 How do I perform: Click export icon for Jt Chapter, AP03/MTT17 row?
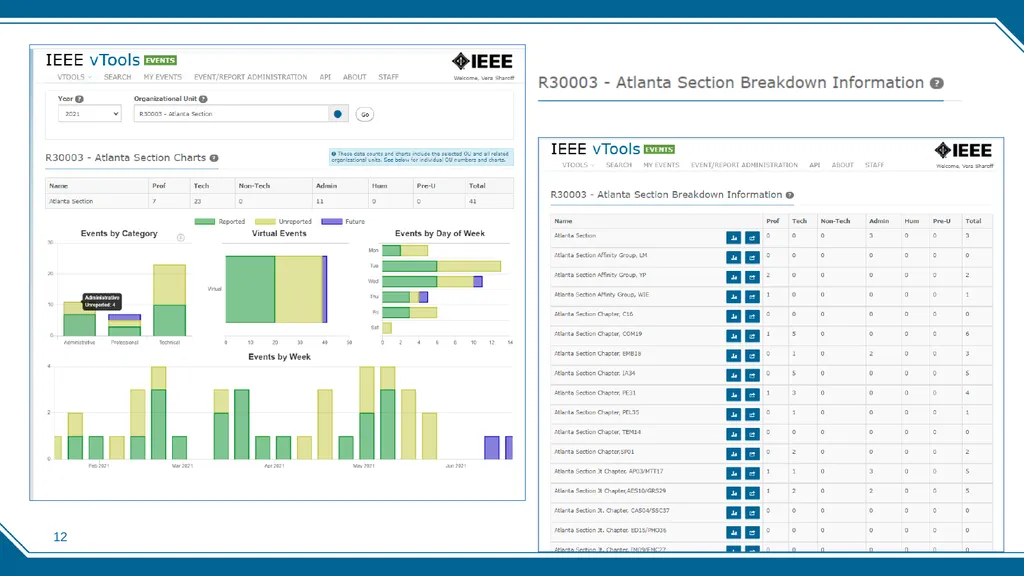click(752, 473)
